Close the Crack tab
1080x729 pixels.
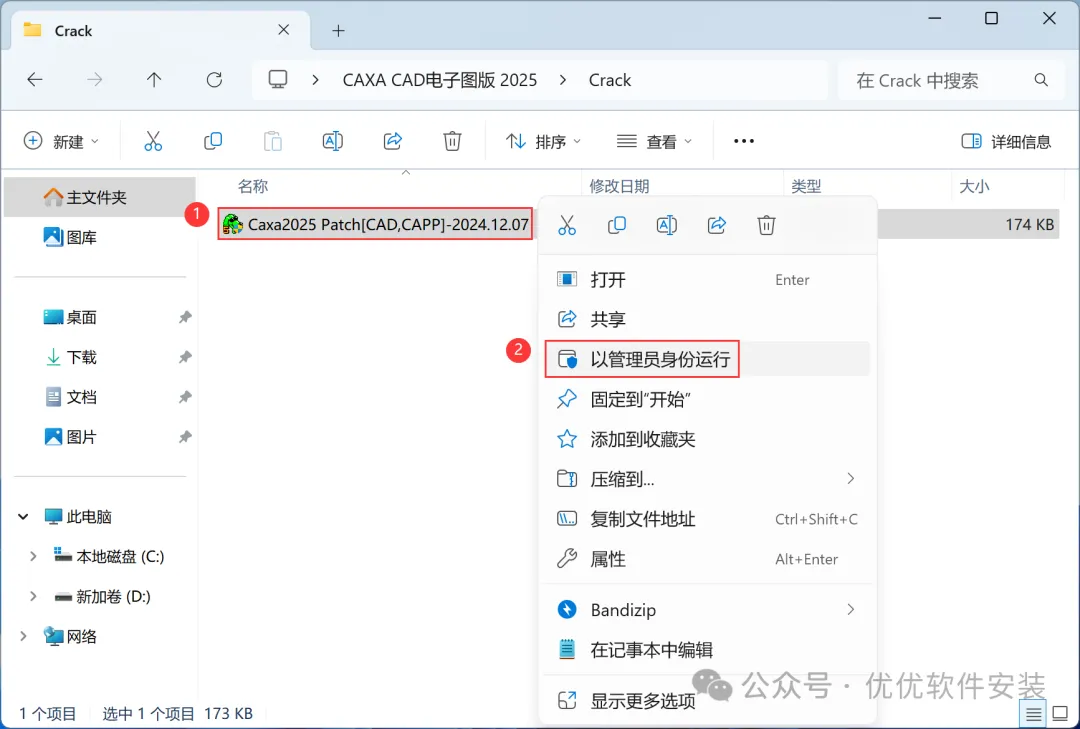coord(284,30)
